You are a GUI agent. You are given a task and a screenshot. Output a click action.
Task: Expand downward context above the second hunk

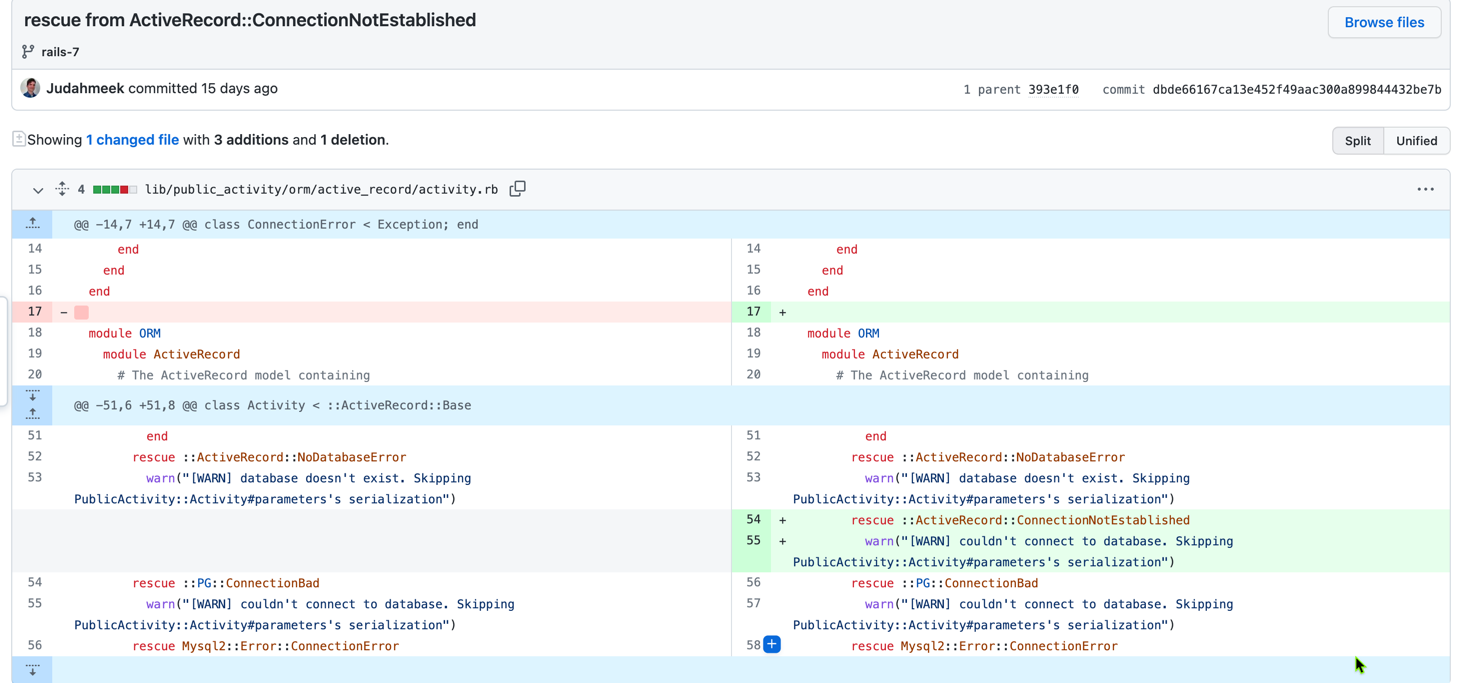coord(31,394)
